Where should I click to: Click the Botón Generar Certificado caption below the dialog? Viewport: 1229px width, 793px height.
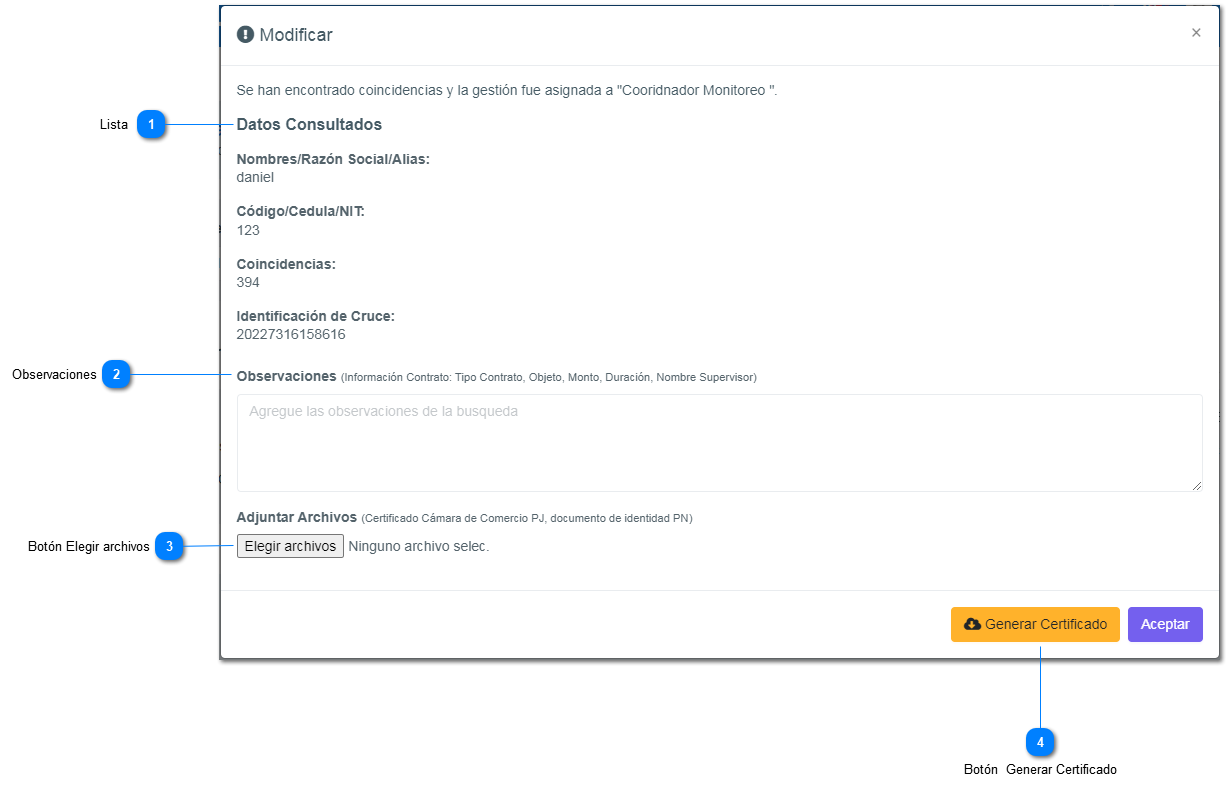[x=1040, y=770]
